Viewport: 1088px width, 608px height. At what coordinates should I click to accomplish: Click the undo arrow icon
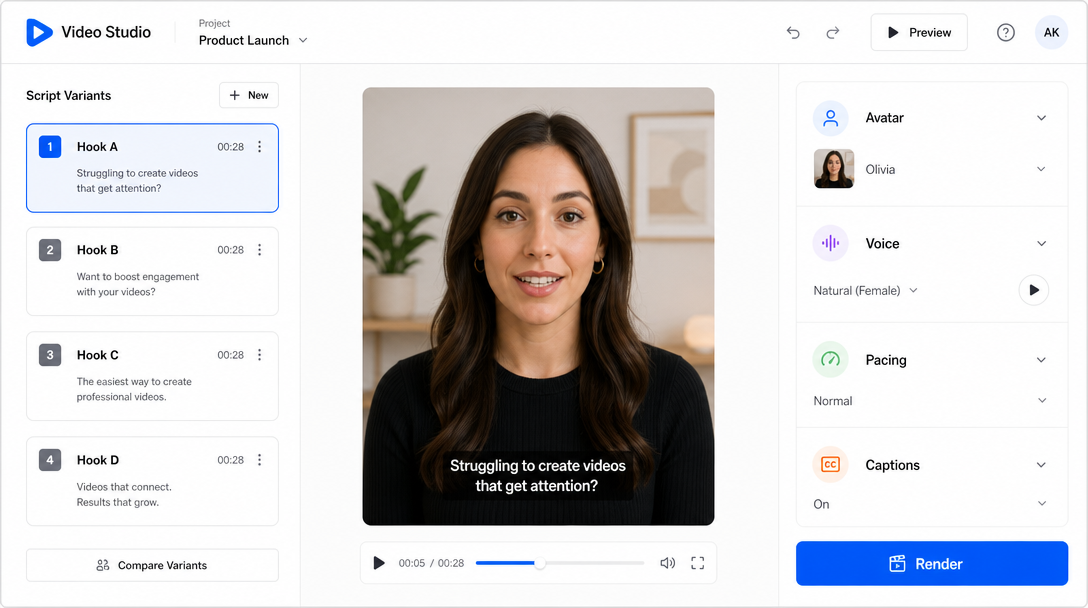point(793,33)
